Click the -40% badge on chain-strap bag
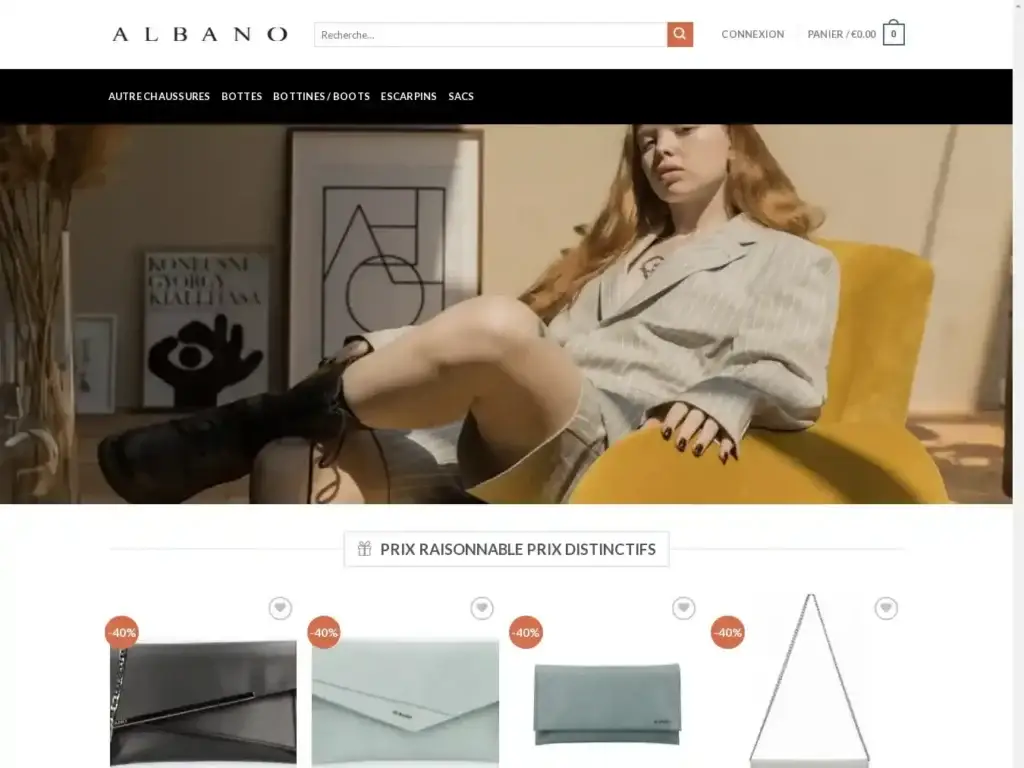The width and height of the screenshot is (1024, 768). [728, 632]
